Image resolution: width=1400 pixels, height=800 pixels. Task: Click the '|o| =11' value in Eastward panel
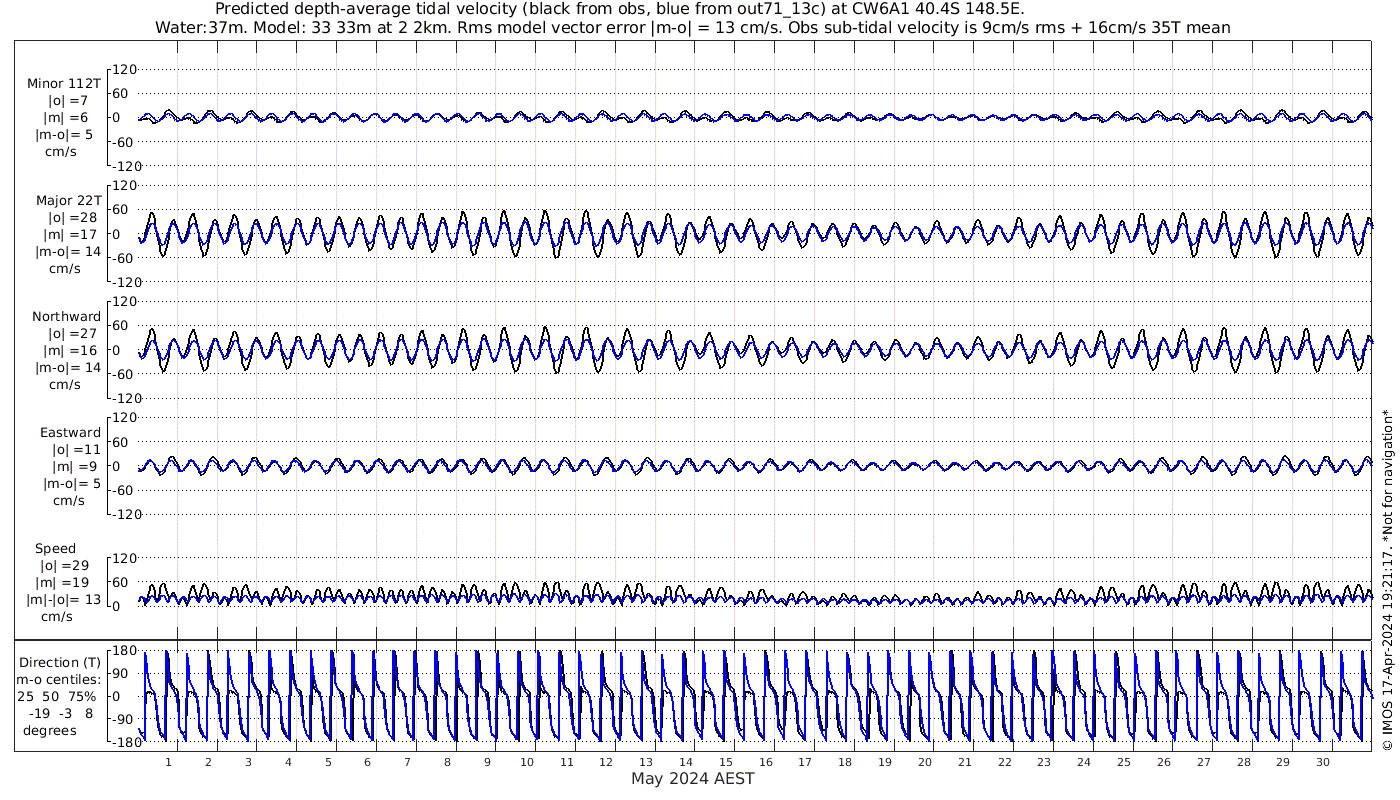76,449
